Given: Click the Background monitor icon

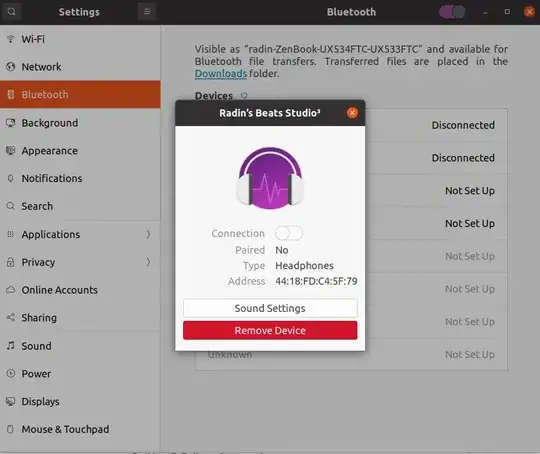Looking at the screenshot, I should [11, 123].
